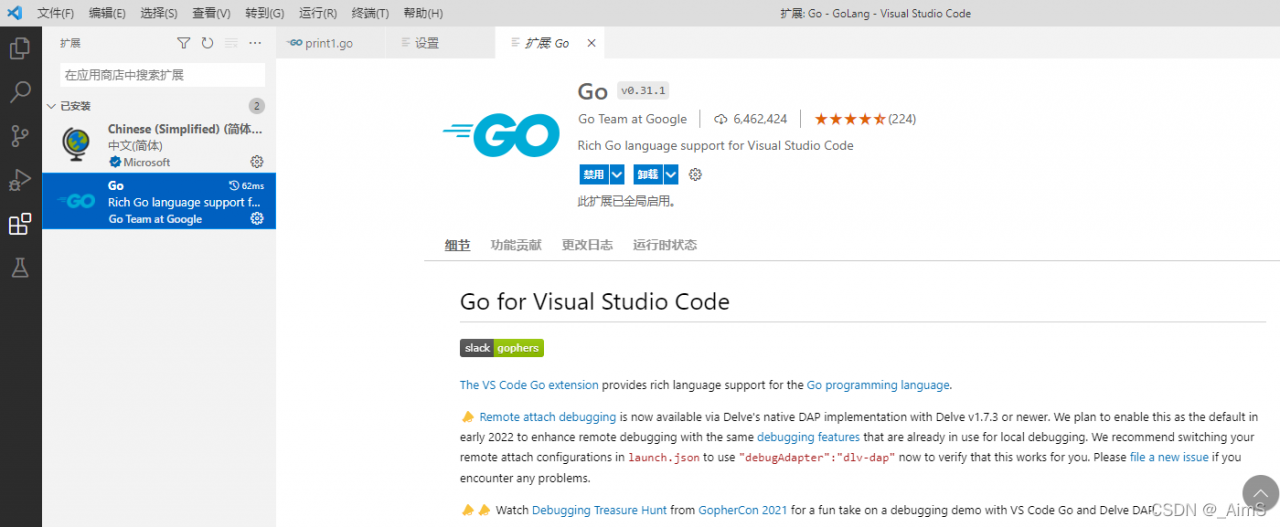
Task: Click the scroll-to-top round button
Action: (x=1260, y=494)
